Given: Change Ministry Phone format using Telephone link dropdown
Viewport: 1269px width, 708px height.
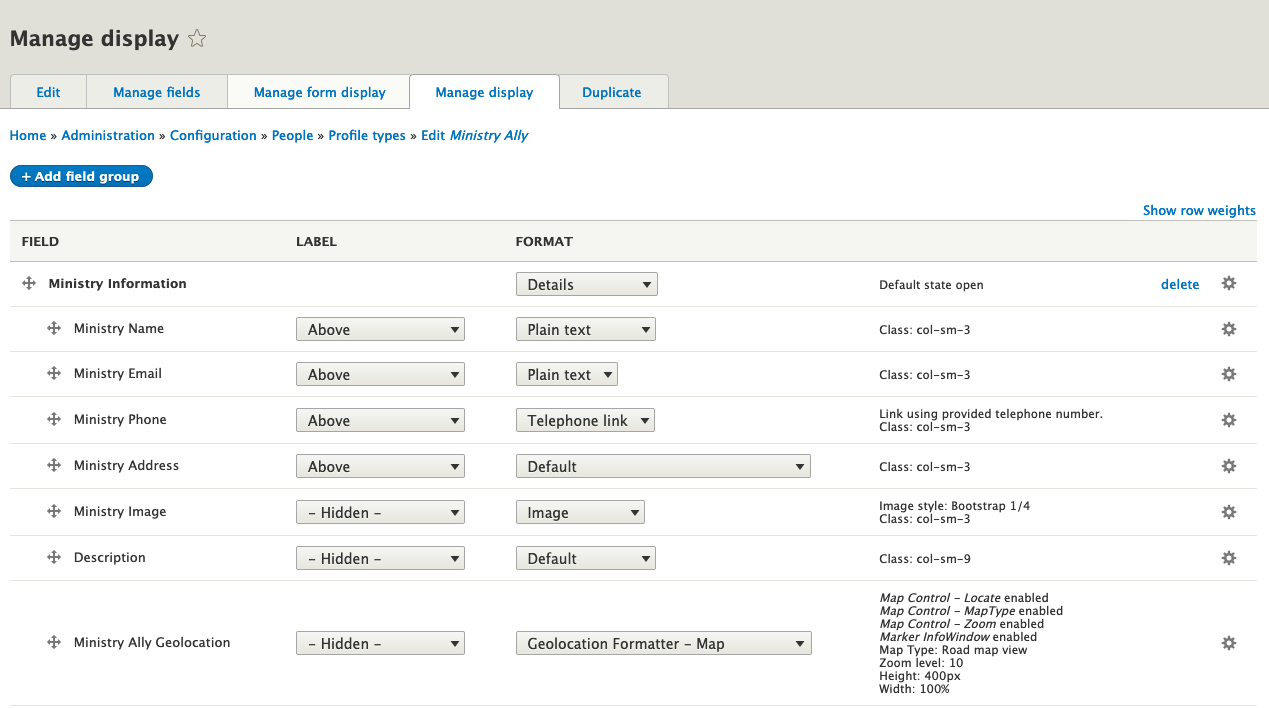Looking at the screenshot, I should tap(585, 420).
